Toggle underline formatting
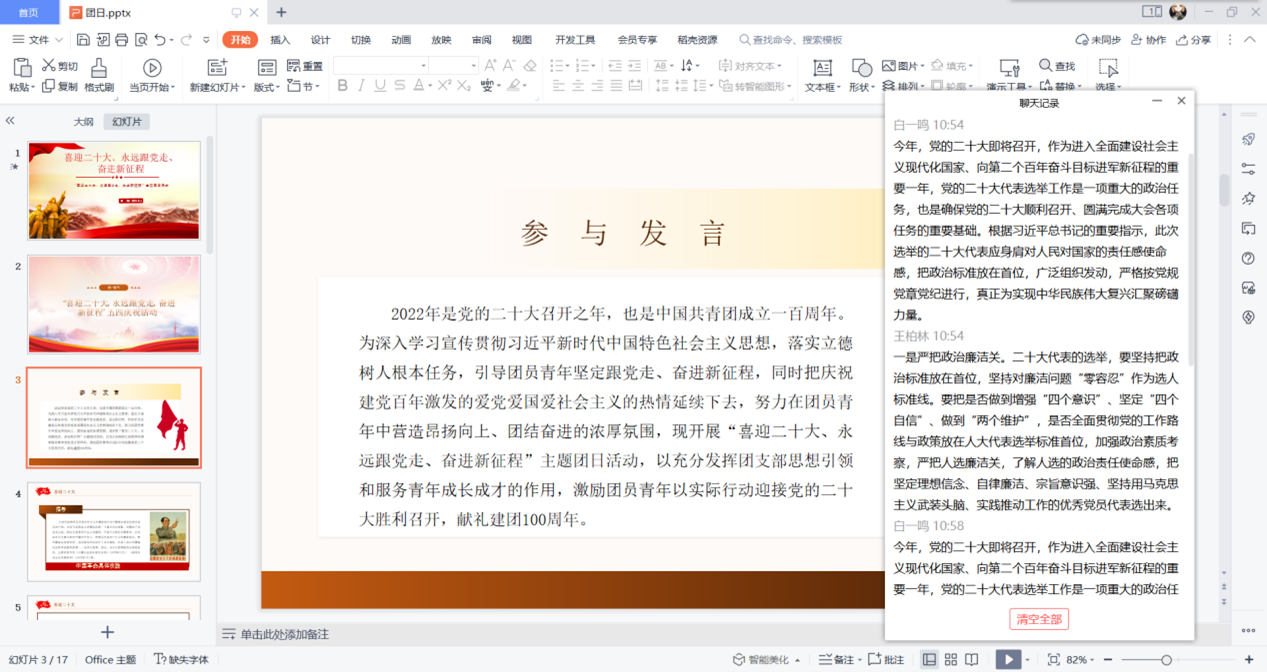This screenshot has width=1267, height=672. pos(381,85)
